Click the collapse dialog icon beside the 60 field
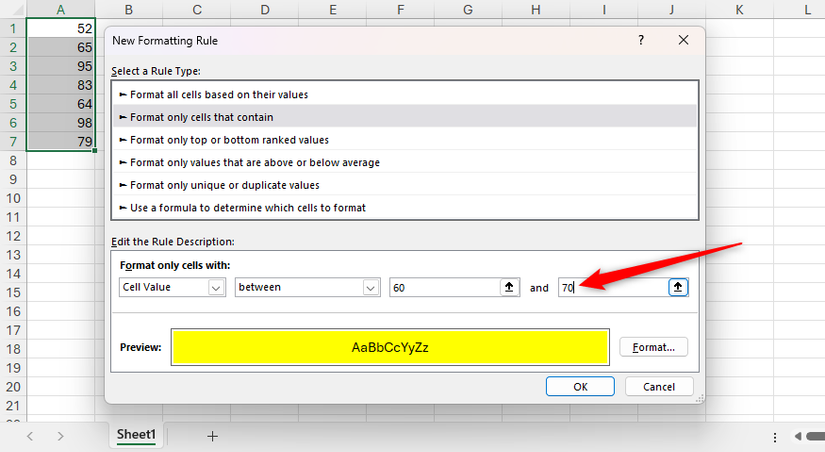Image resolution: width=825 pixels, height=452 pixels. [x=509, y=287]
